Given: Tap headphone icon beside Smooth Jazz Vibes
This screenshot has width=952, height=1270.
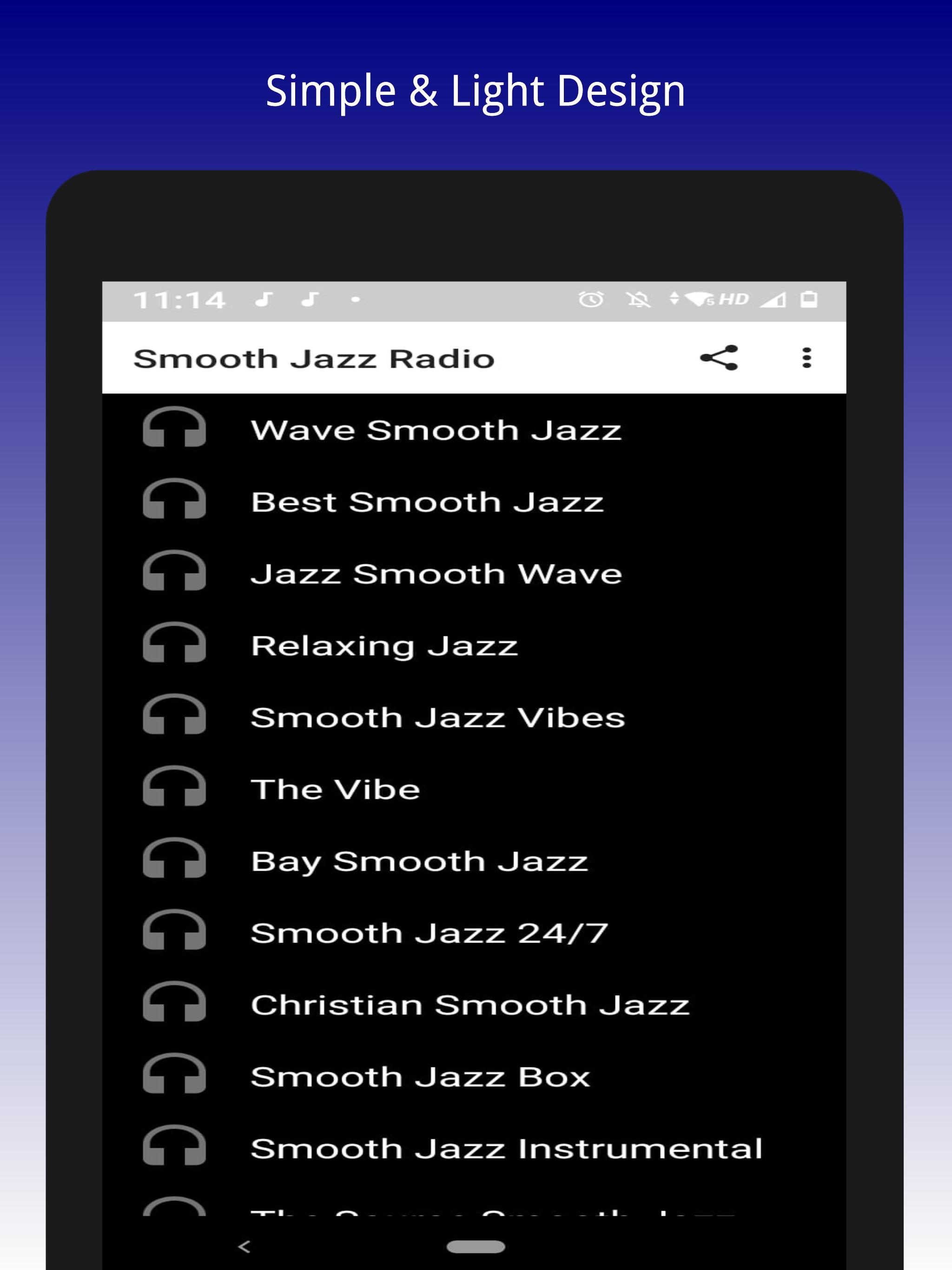Looking at the screenshot, I should (174, 714).
